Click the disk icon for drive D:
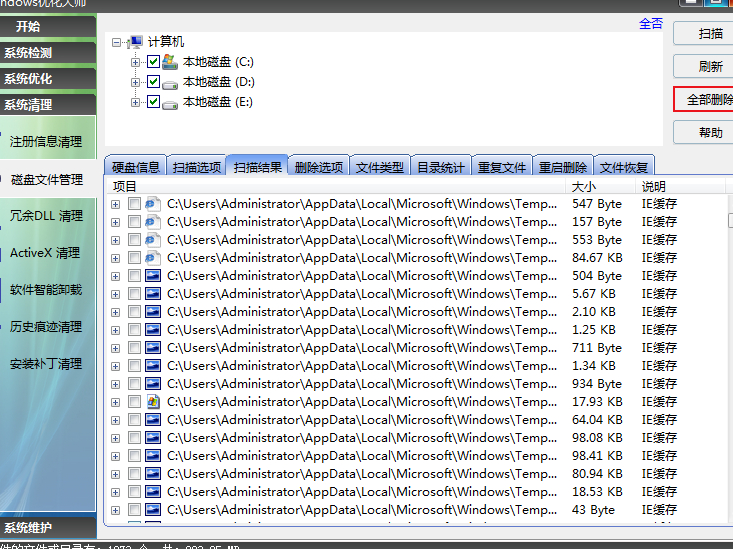 (170, 84)
